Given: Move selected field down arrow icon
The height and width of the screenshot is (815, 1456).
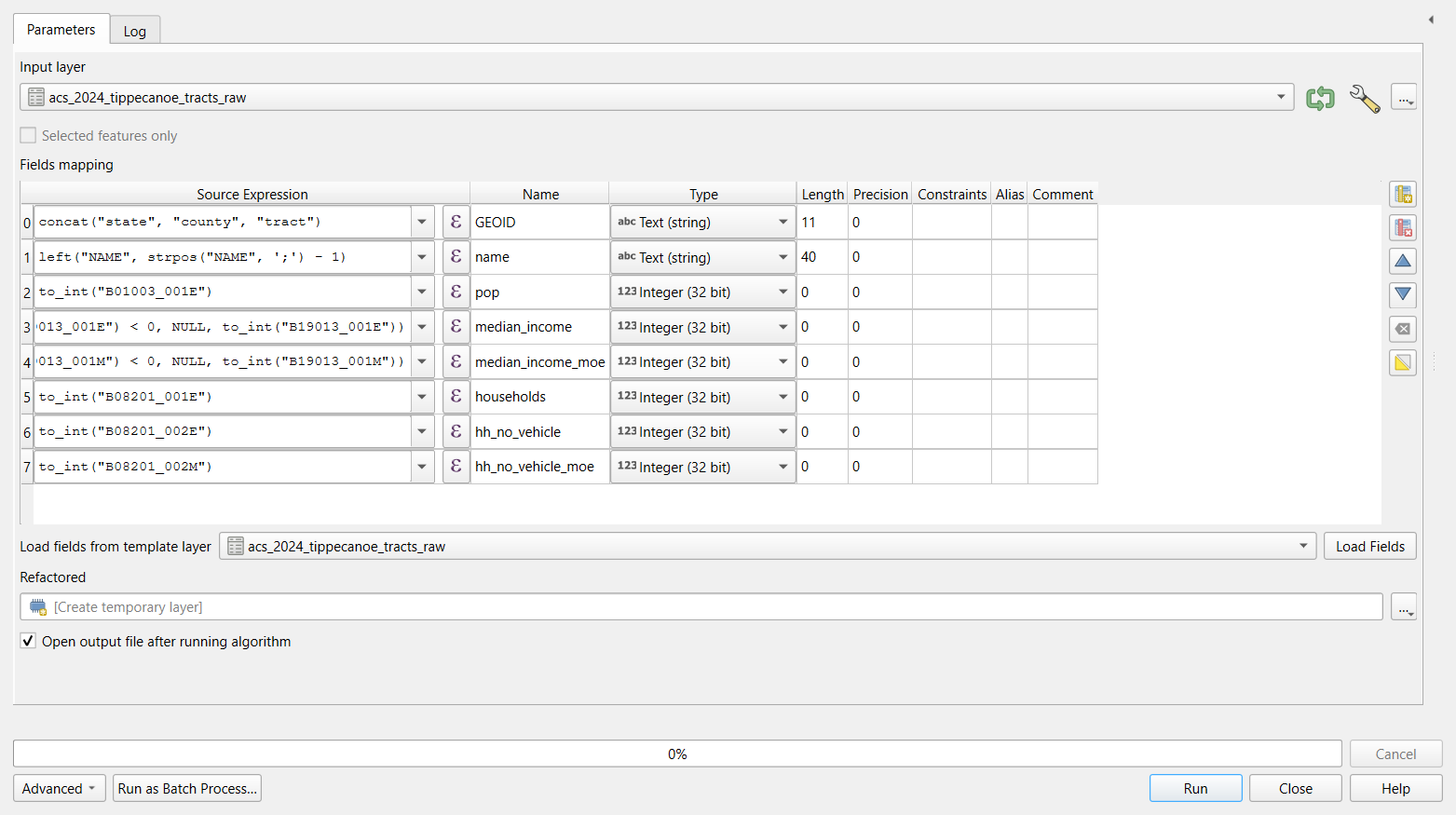Looking at the screenshot, I should coord(1403,294).
